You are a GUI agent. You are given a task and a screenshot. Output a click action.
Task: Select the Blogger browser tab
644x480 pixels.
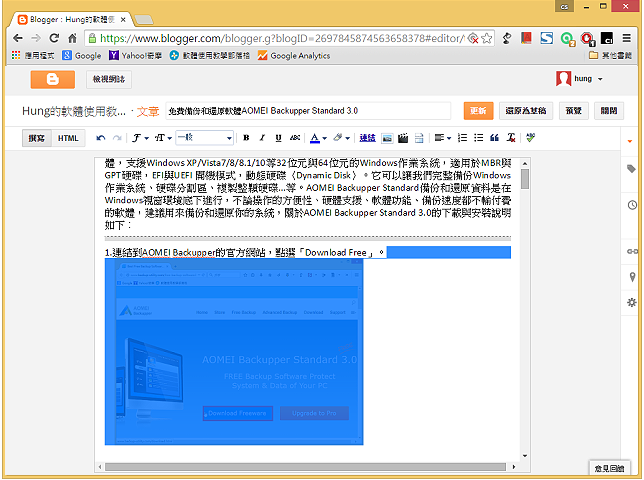pos(71,19)
